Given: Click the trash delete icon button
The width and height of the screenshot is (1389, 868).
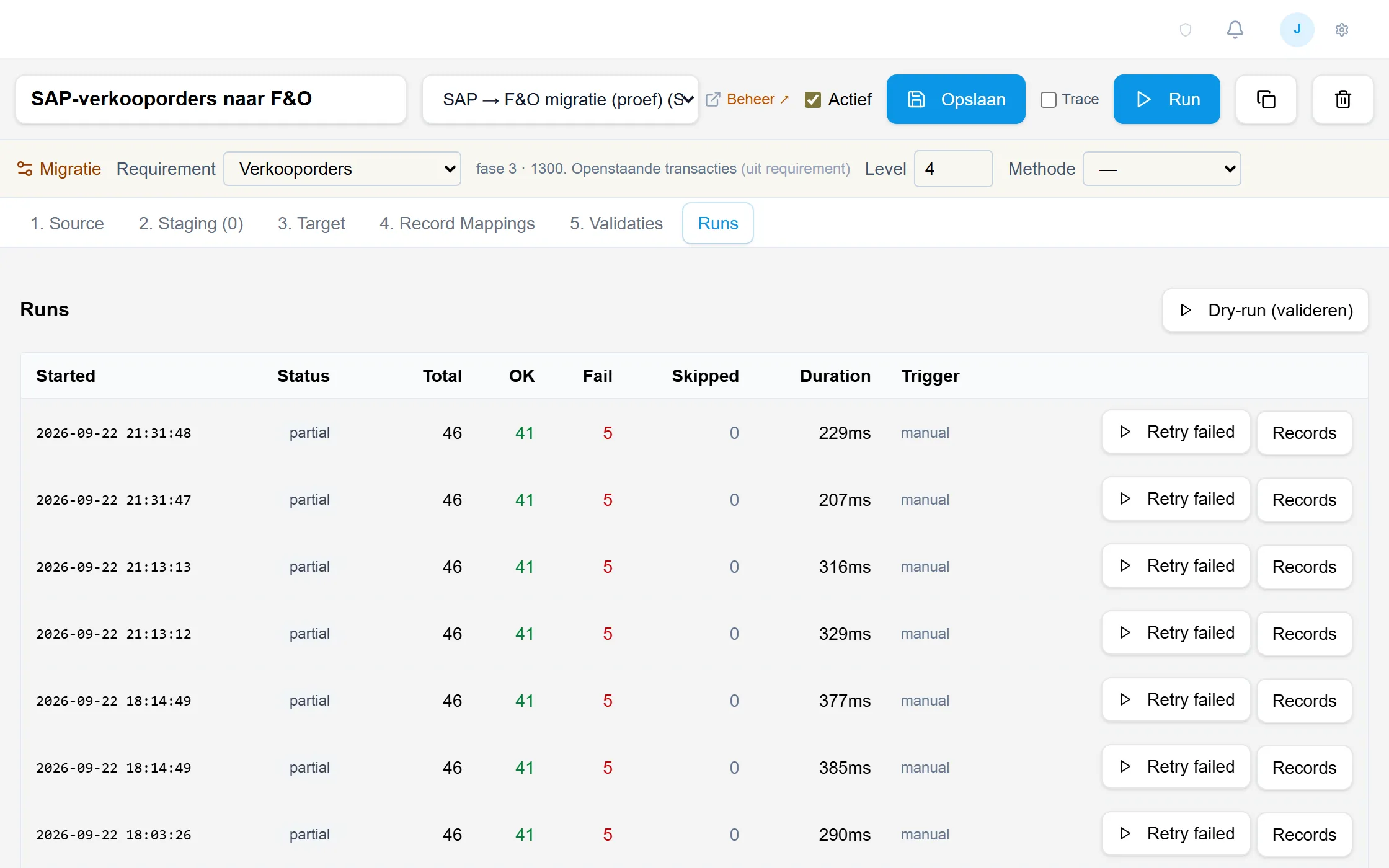Looking at the screenshot, I should tap(1342, 99).
